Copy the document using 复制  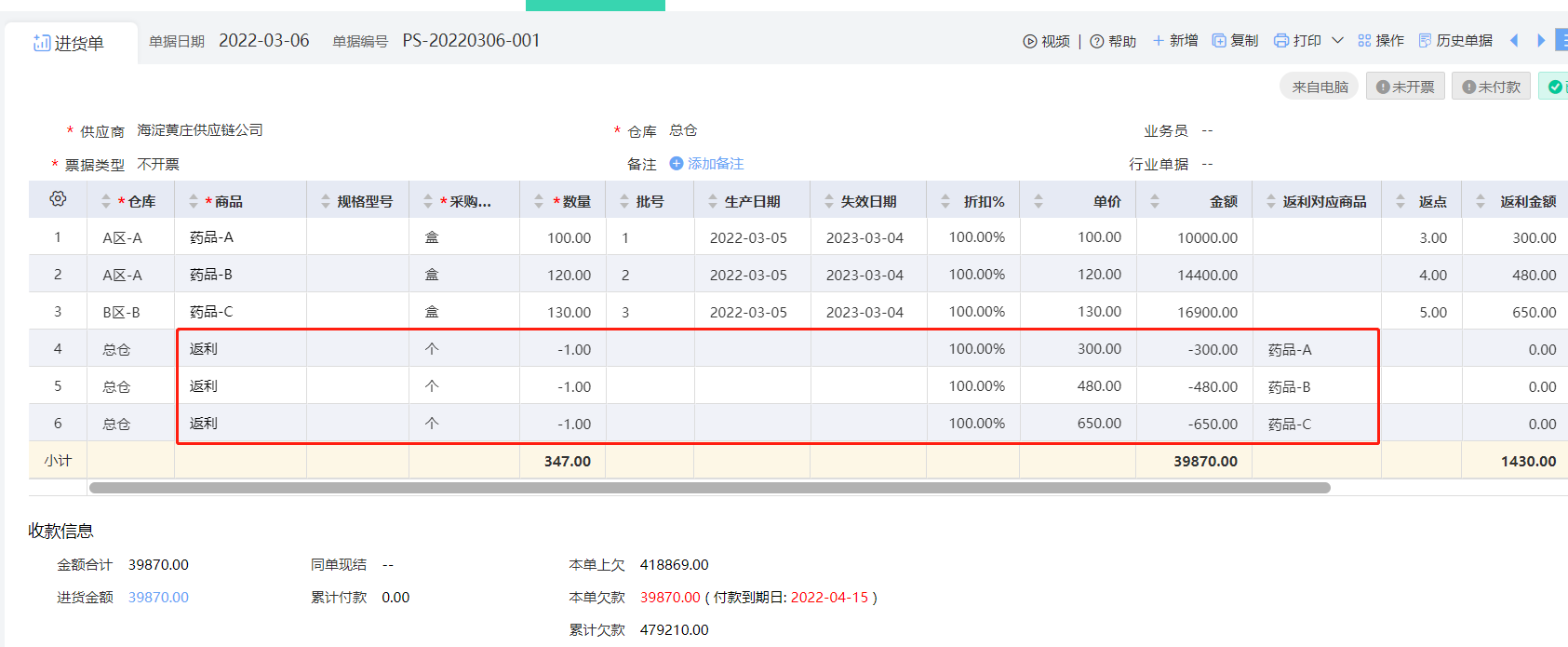click(1235, 41)
